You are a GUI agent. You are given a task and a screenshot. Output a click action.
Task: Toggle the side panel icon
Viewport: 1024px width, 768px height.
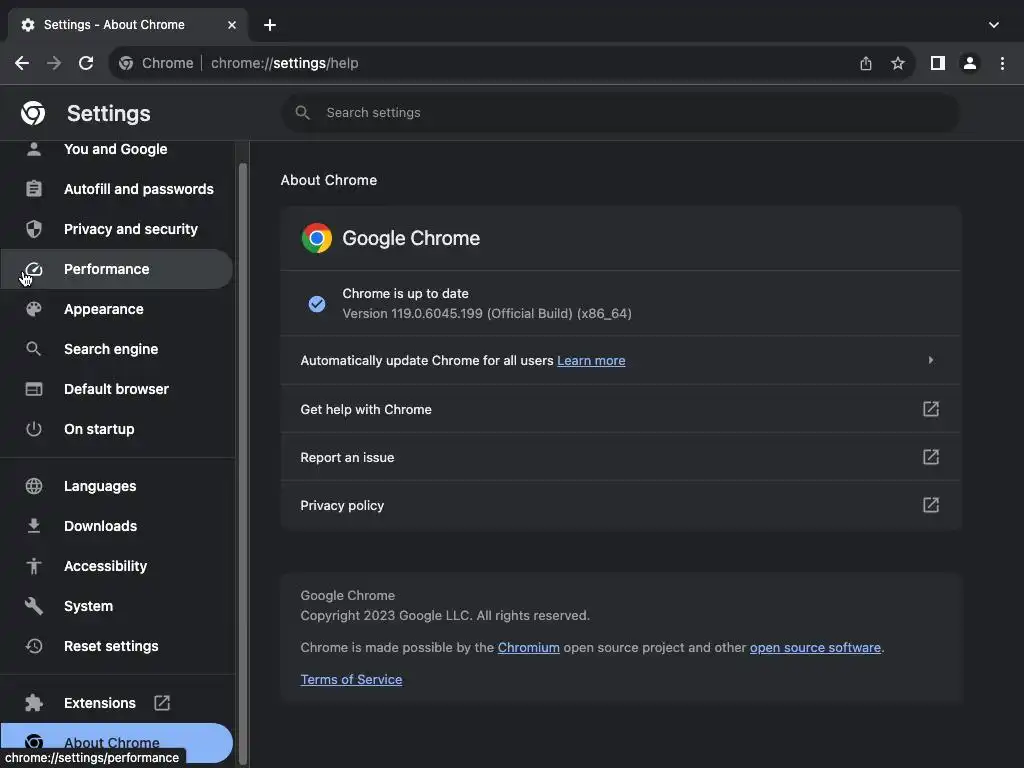(x=937, y=63)
